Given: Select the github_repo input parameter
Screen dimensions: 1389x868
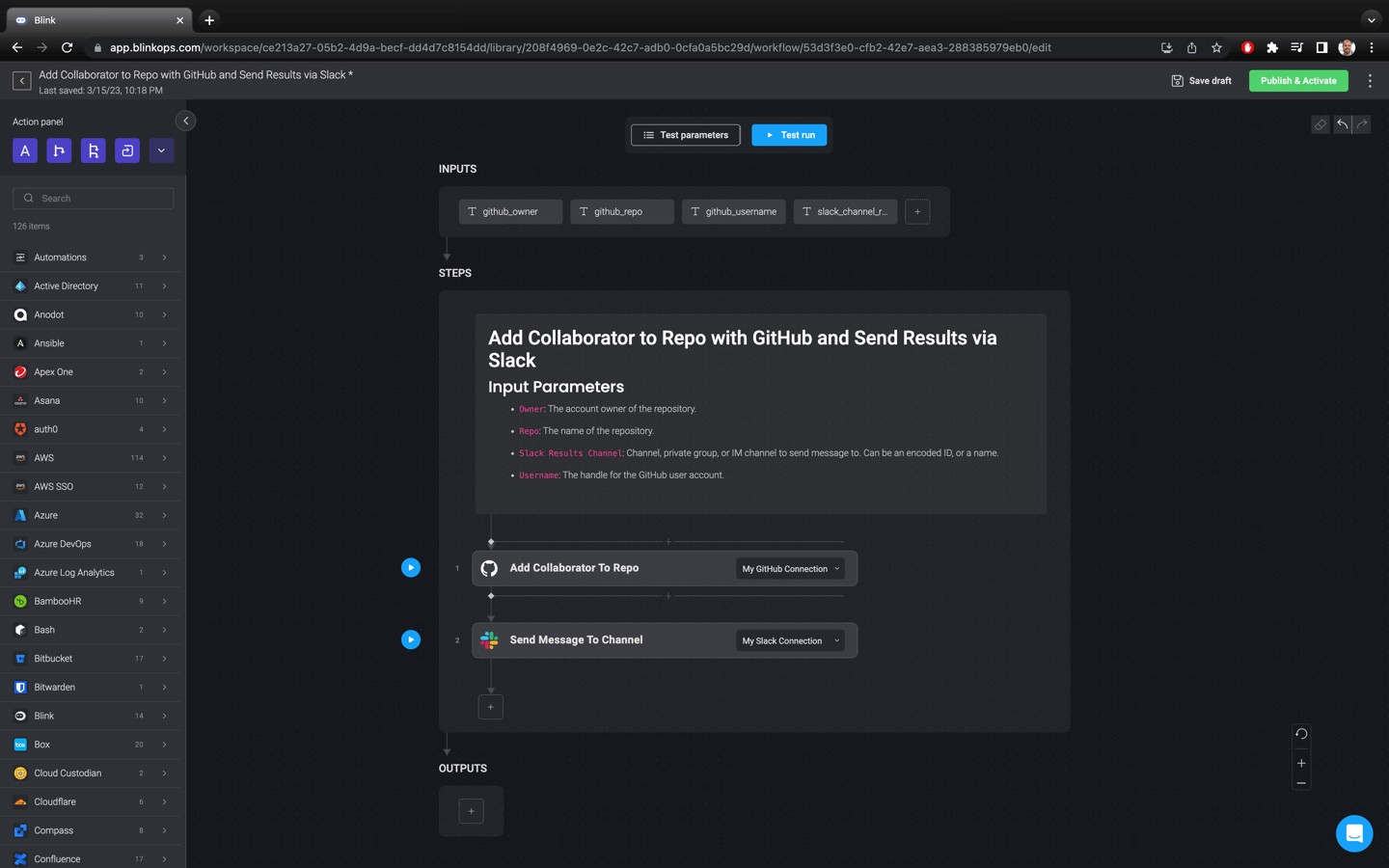Looking at the screenshot, I should tap(622, 211).
